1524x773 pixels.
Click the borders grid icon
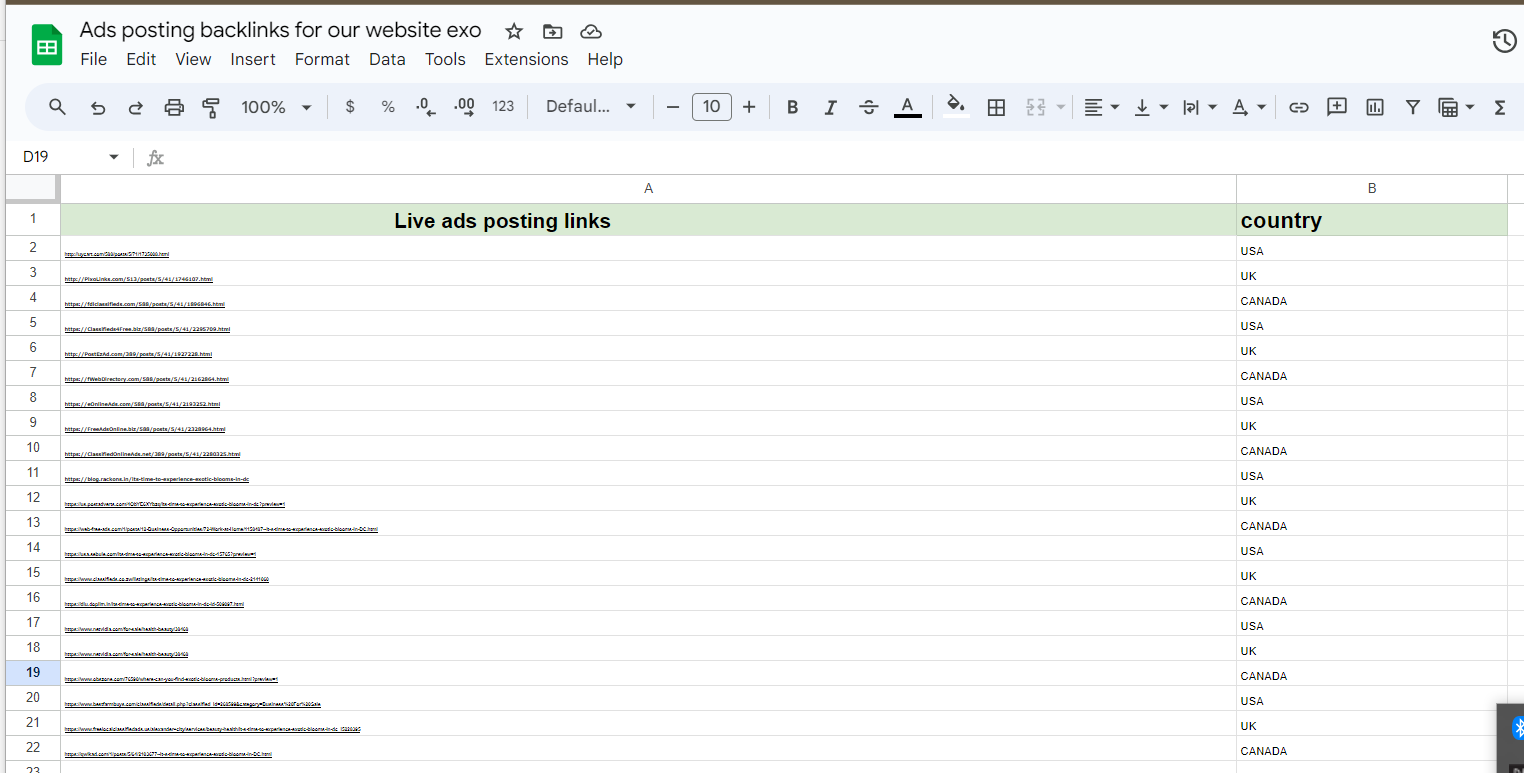(x=996, y=107)
